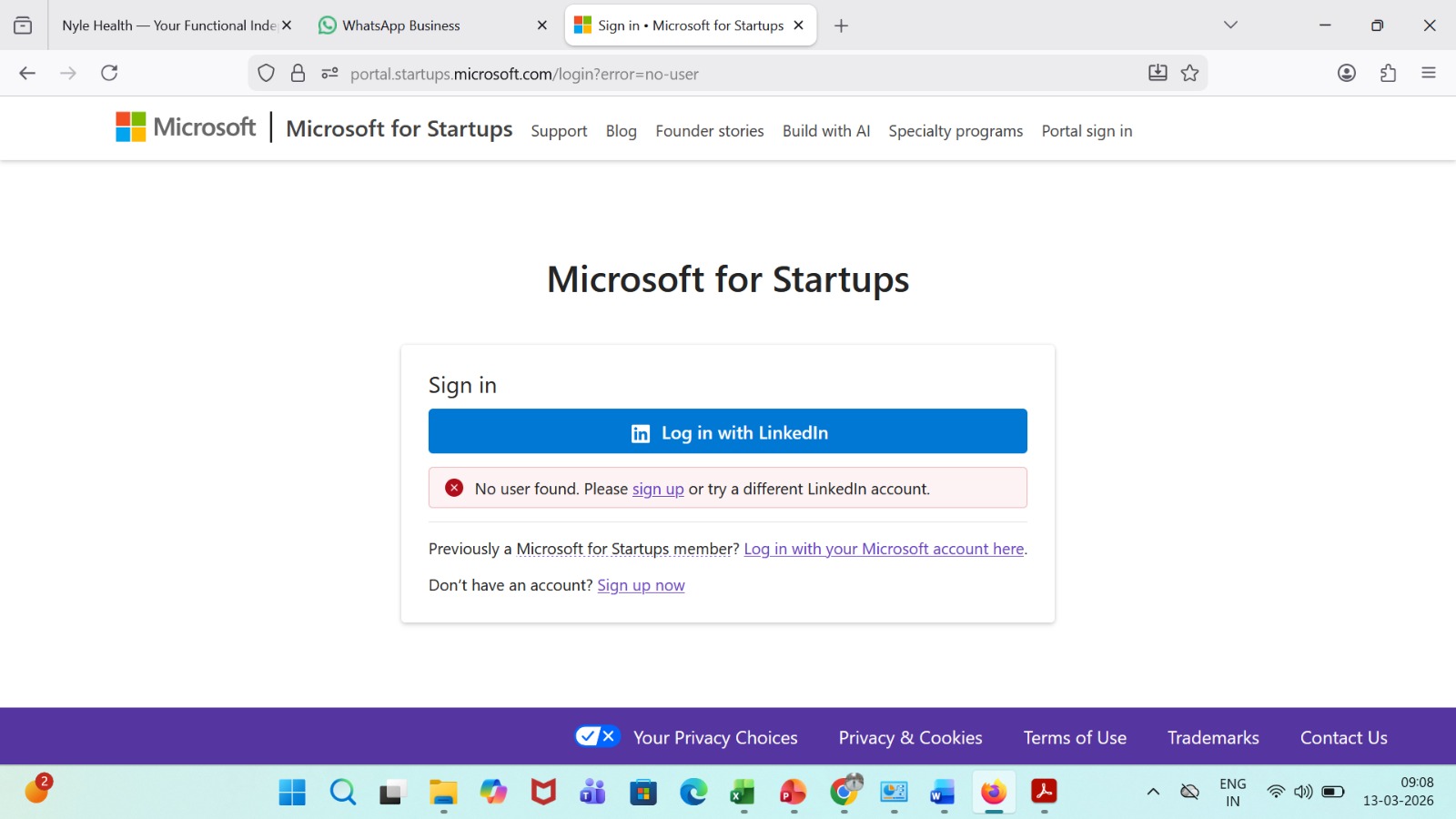The width and height of the screenshot is (1456, 819).
Task: Open Microsoft Teams from the taskbar
Action: (x=592, y=793)
